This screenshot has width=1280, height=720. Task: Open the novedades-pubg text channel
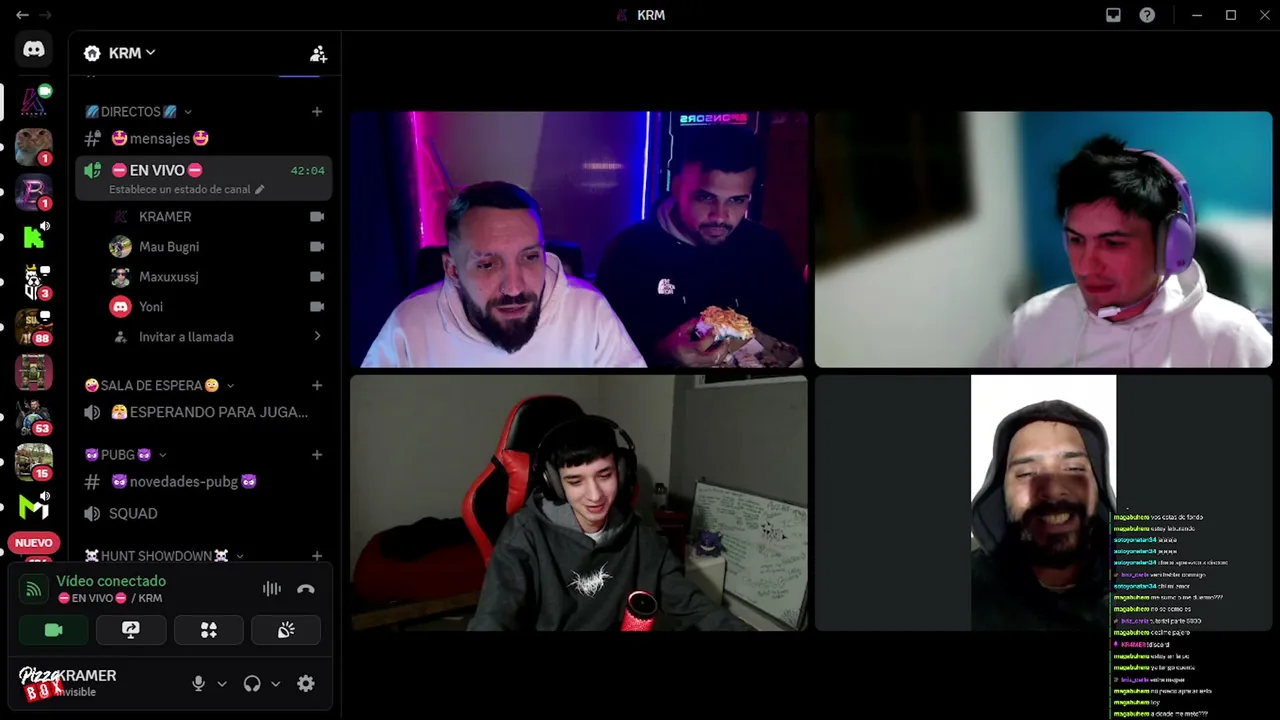point(204,482)
